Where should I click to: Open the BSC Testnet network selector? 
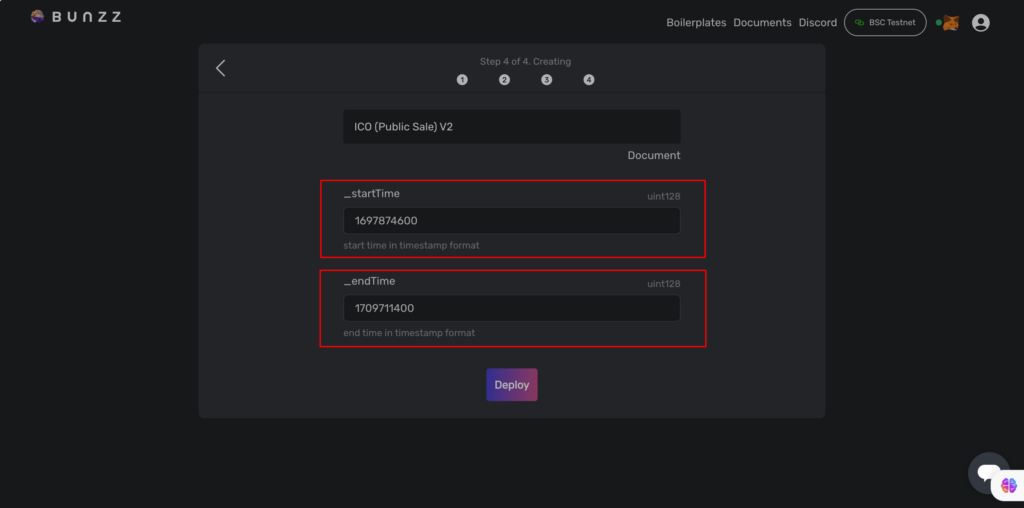coord(885,23)
